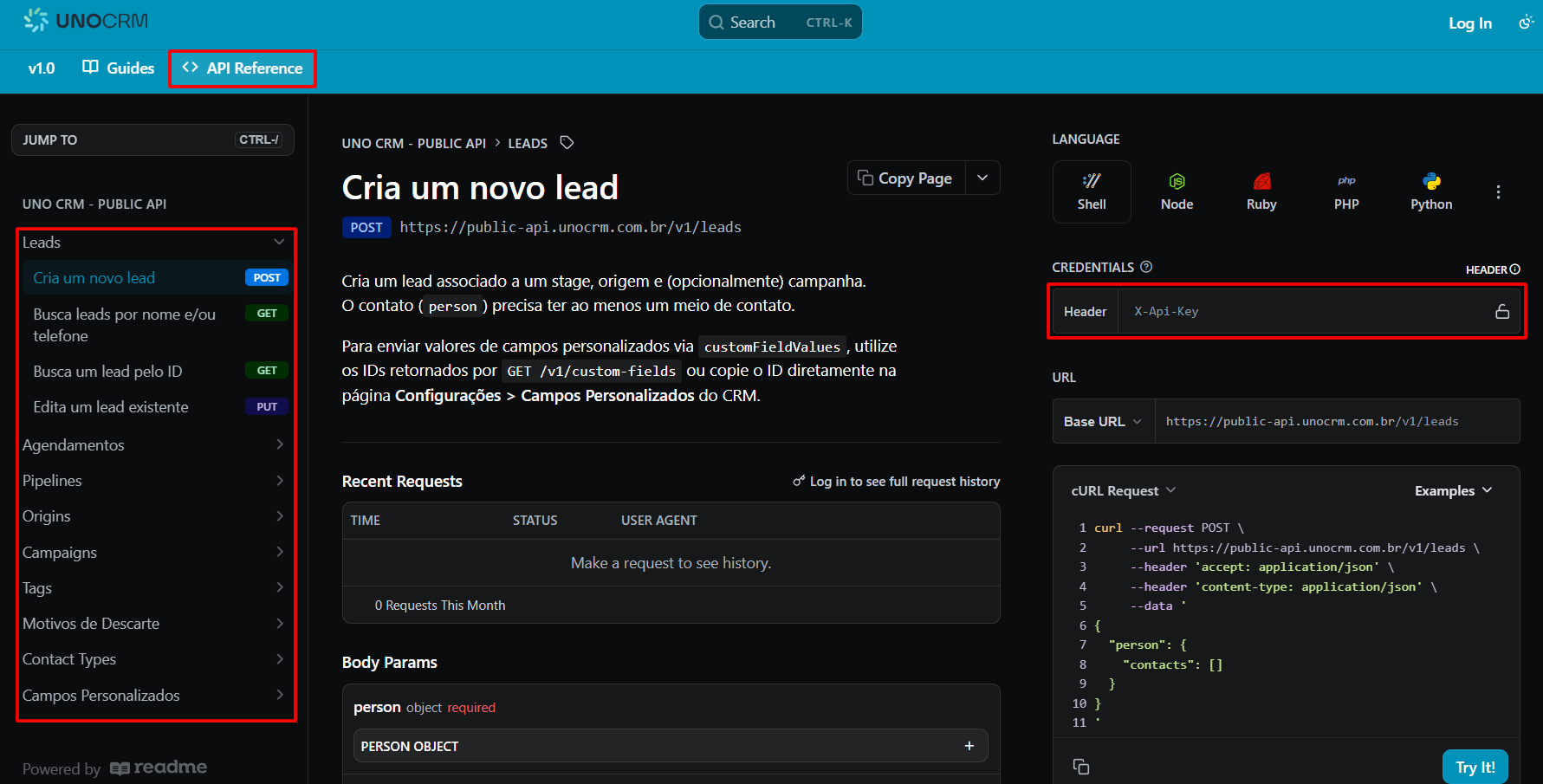Click the Credentials help icon

pos(1146,267)
